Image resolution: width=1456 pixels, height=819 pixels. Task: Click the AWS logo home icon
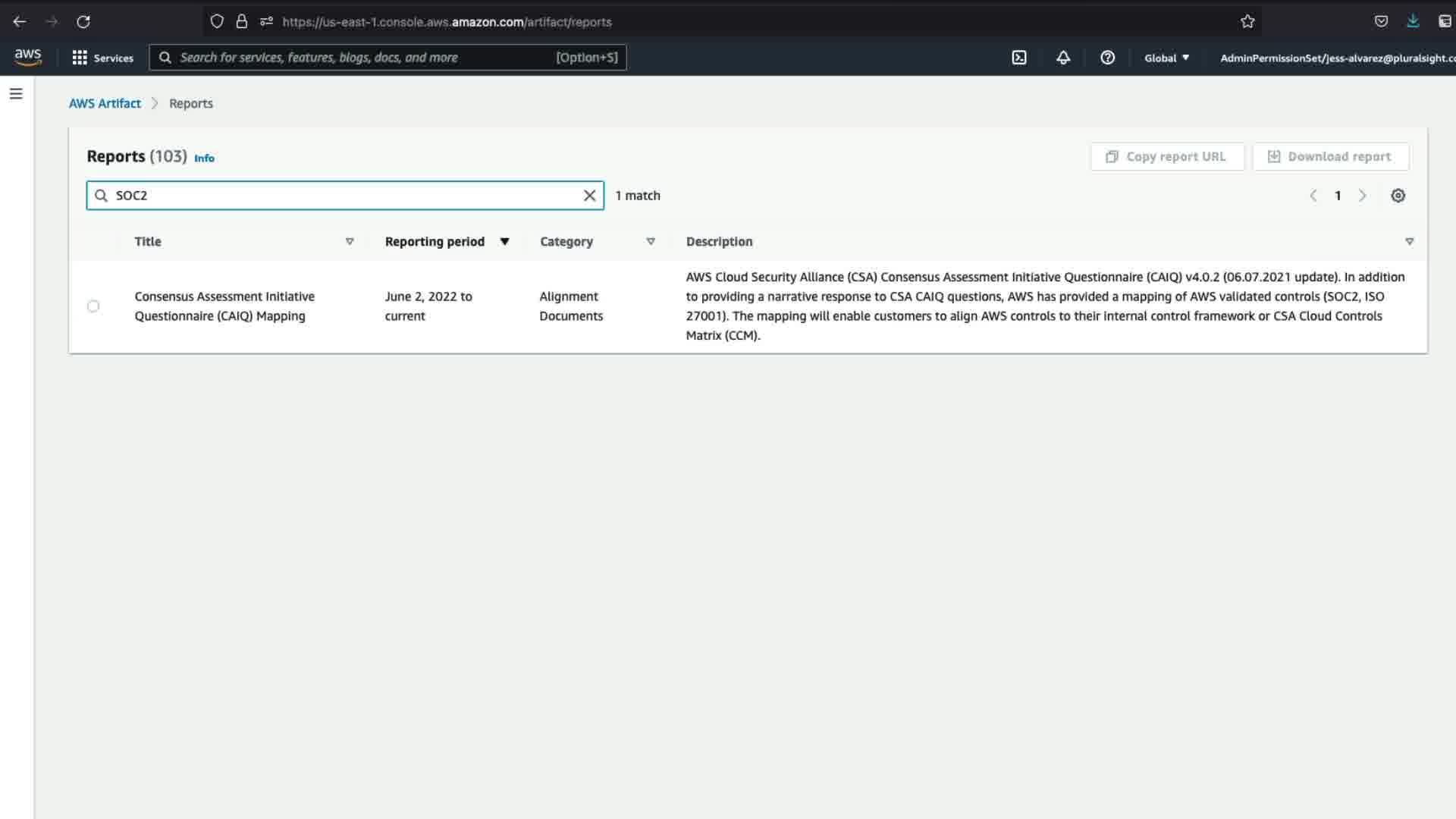tap(28, 57)
